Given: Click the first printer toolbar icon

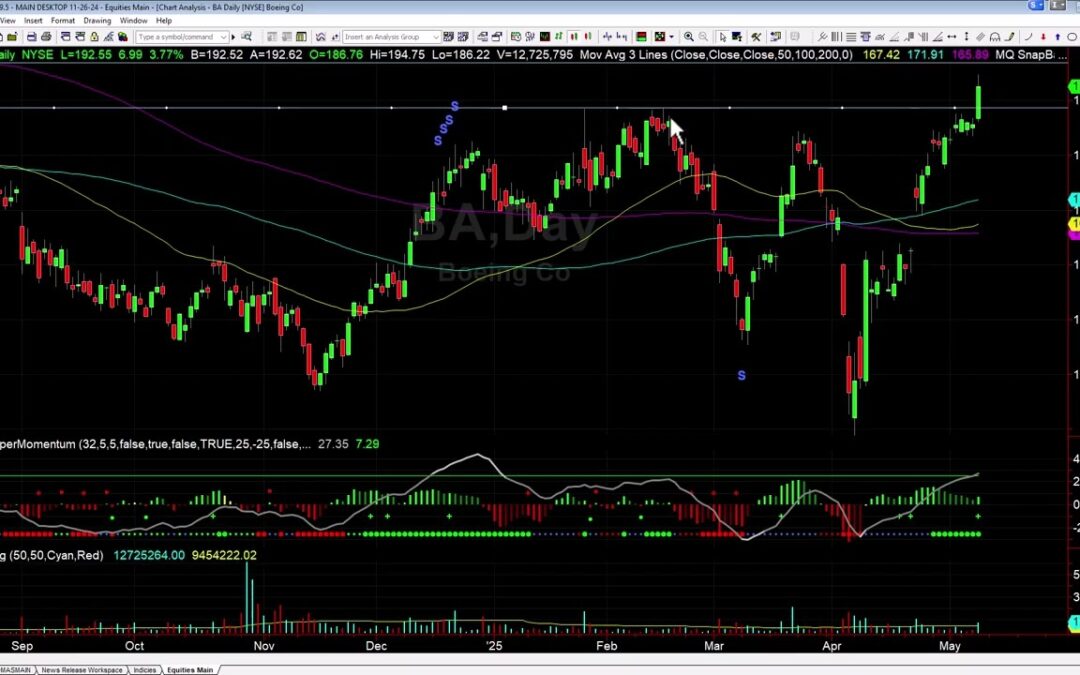Looking at the screenshot, I should (x=32, y=37).
